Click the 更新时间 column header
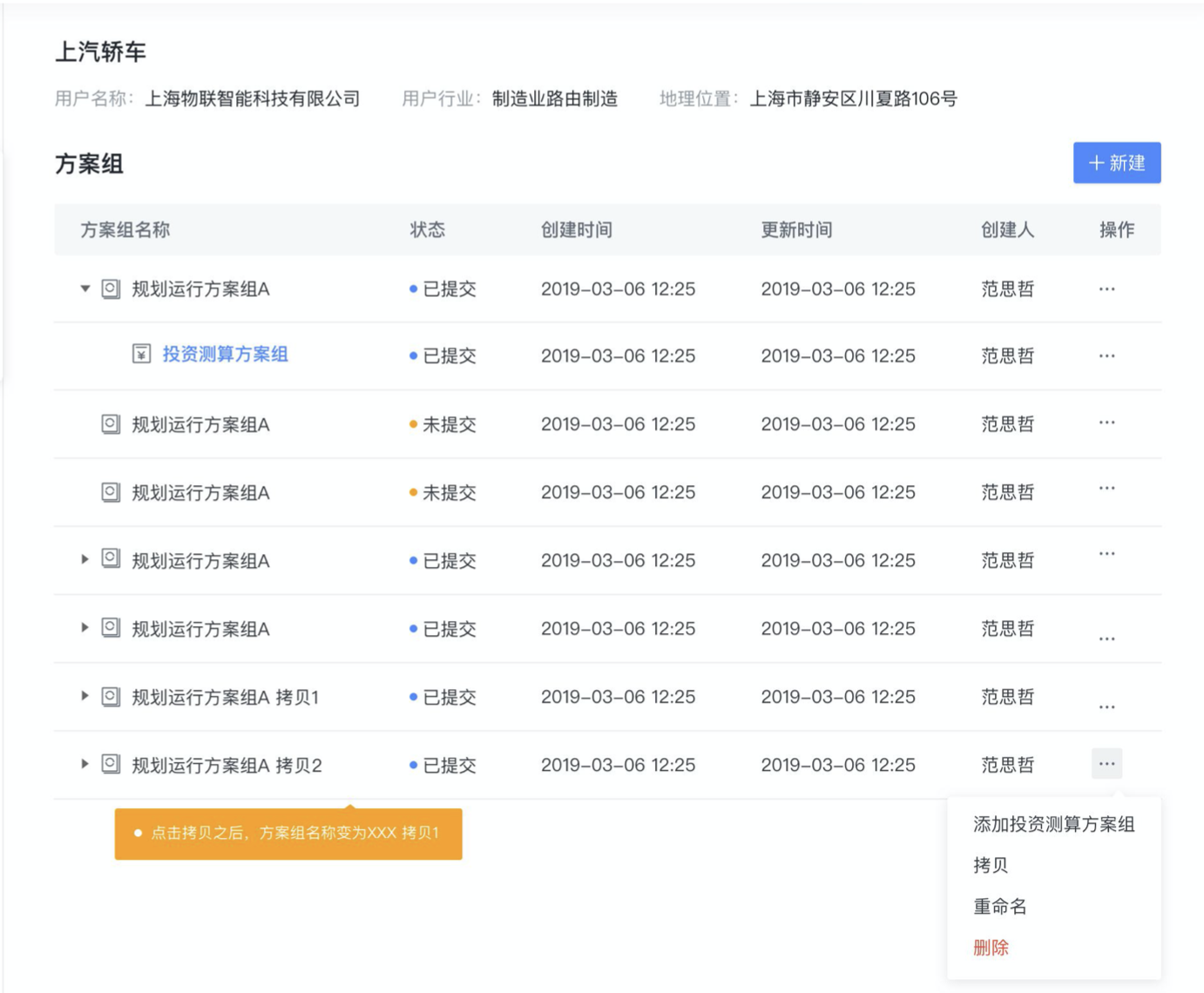The height and width of the screenshot is (993, 1204). (796, 230)
